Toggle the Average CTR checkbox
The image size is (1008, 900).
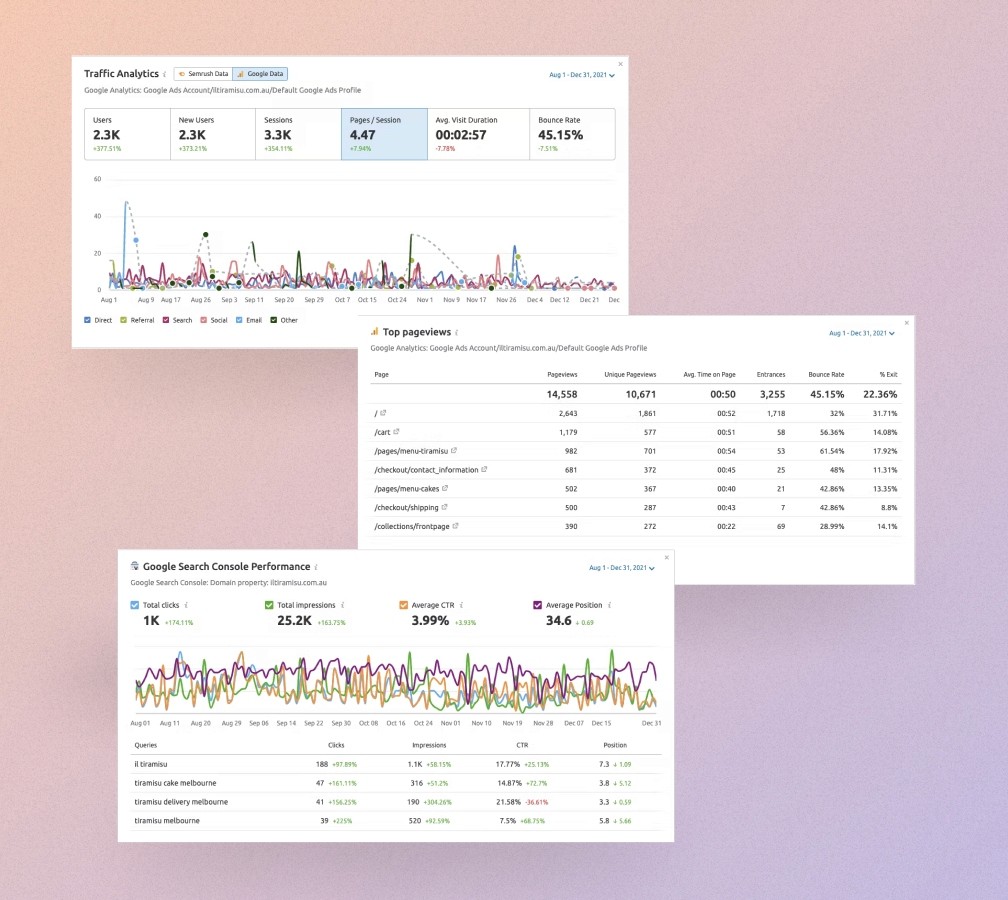click(x=403, y=605)
